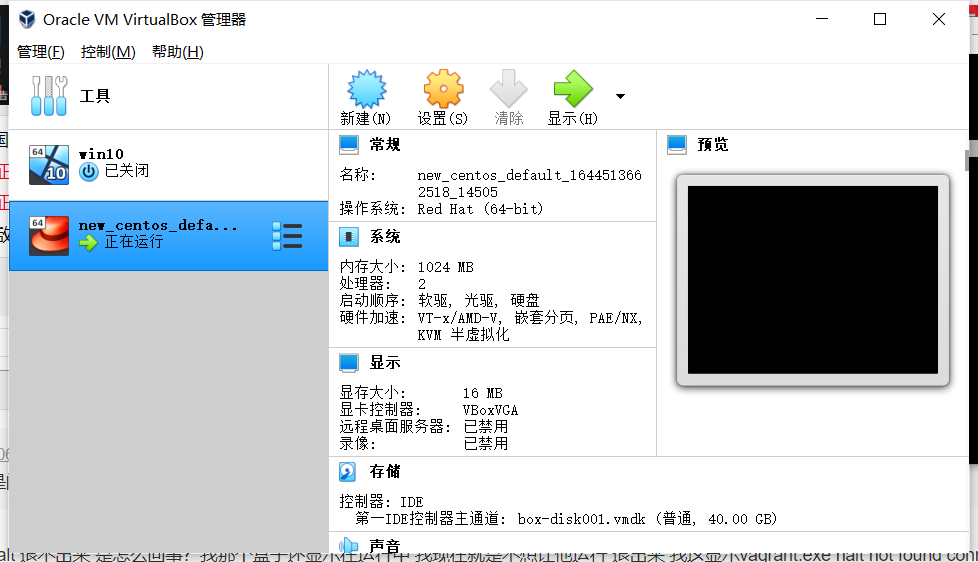The height and width of the screenshot is (562, 978).
Task: Click the boot order 软驱, 光驱, 硬盘
Action: 479,301
